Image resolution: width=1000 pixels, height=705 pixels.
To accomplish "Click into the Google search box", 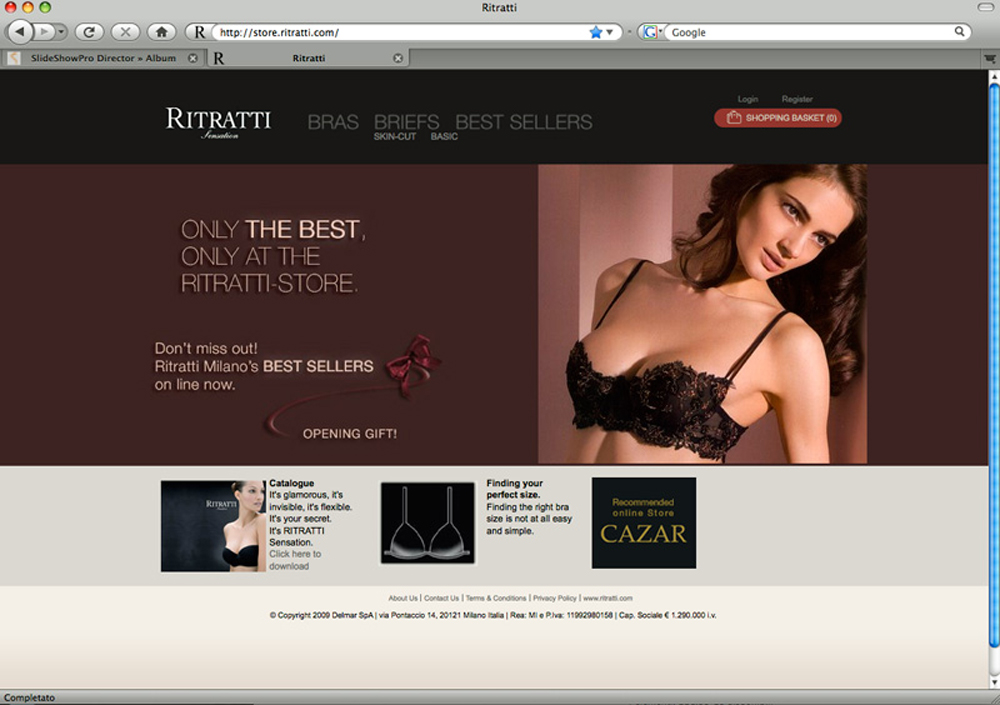I will tap(810, 32).
